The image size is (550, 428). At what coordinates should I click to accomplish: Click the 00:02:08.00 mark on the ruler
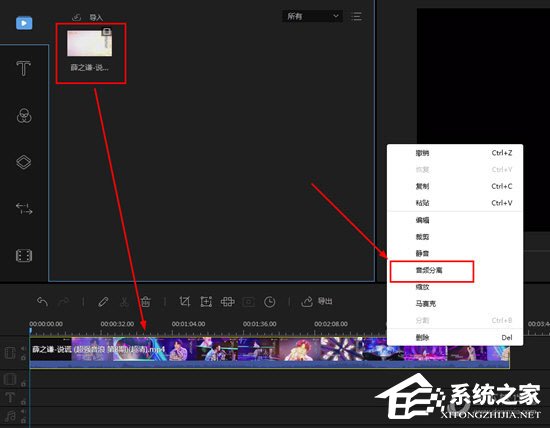click(x=331, y=324)
